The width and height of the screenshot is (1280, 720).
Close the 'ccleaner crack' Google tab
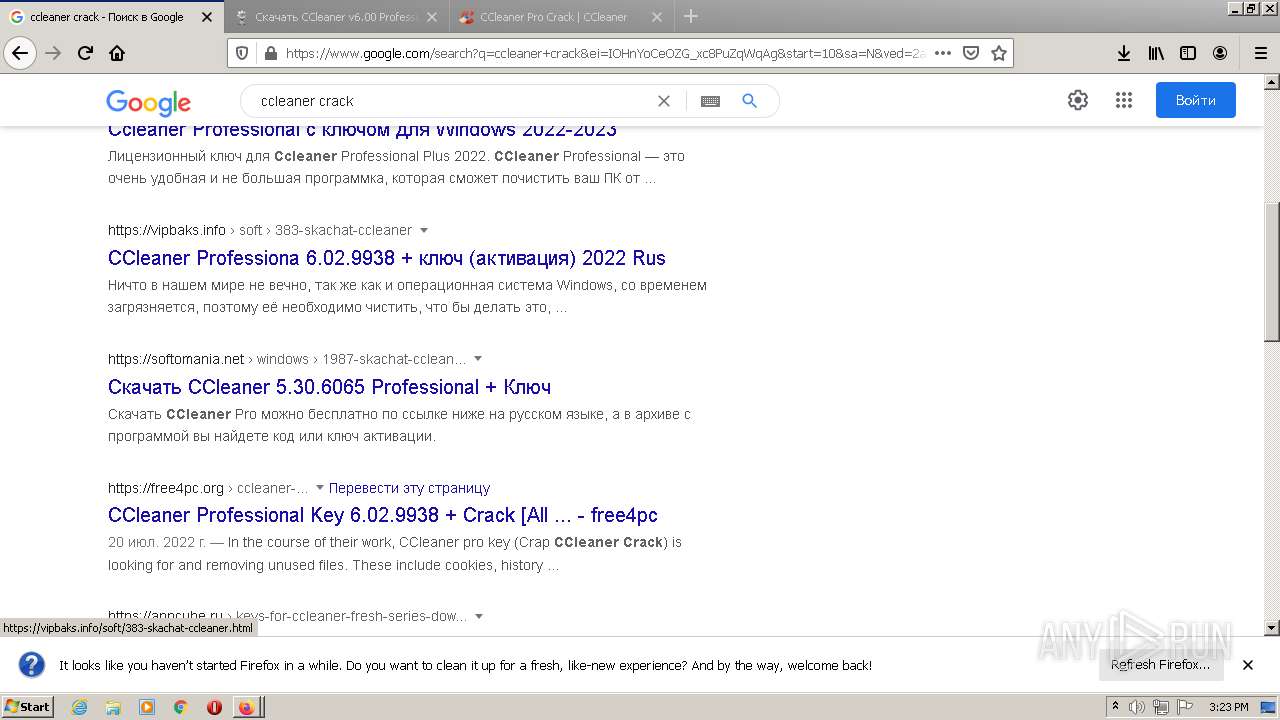[207, 17]
